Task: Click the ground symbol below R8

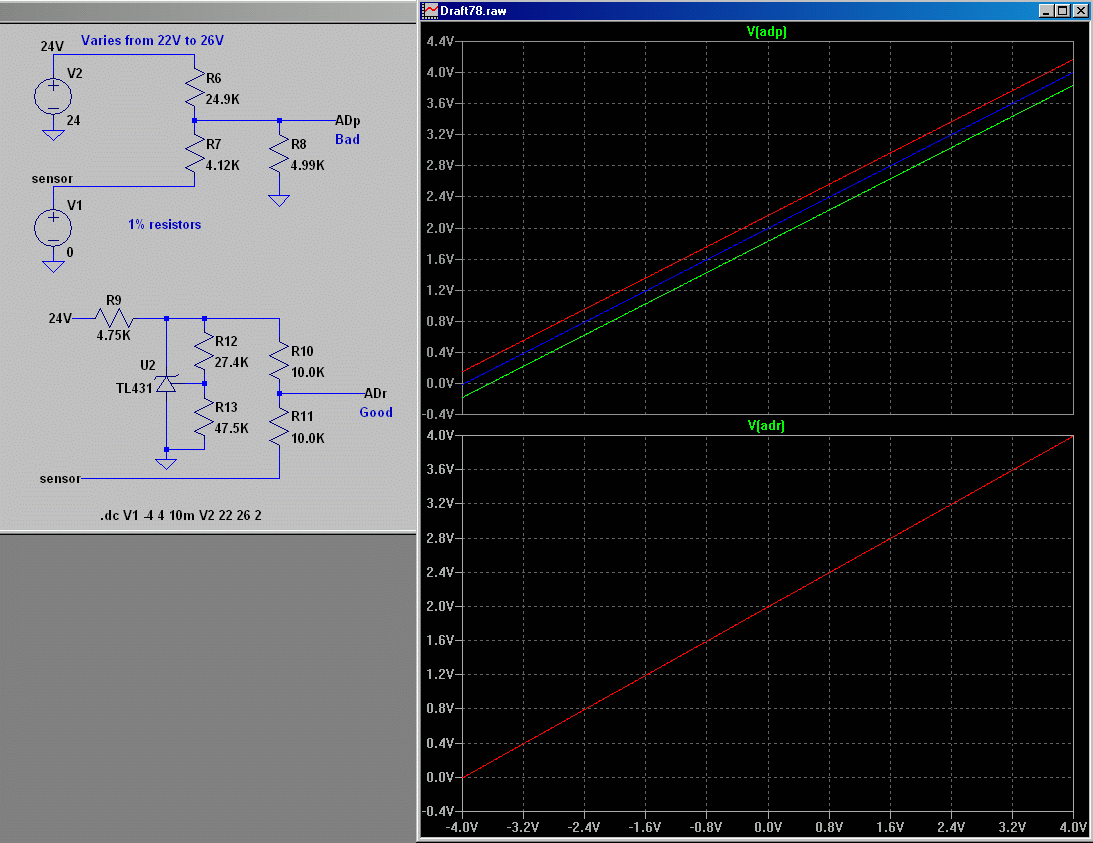Action: tap(279, 200)
